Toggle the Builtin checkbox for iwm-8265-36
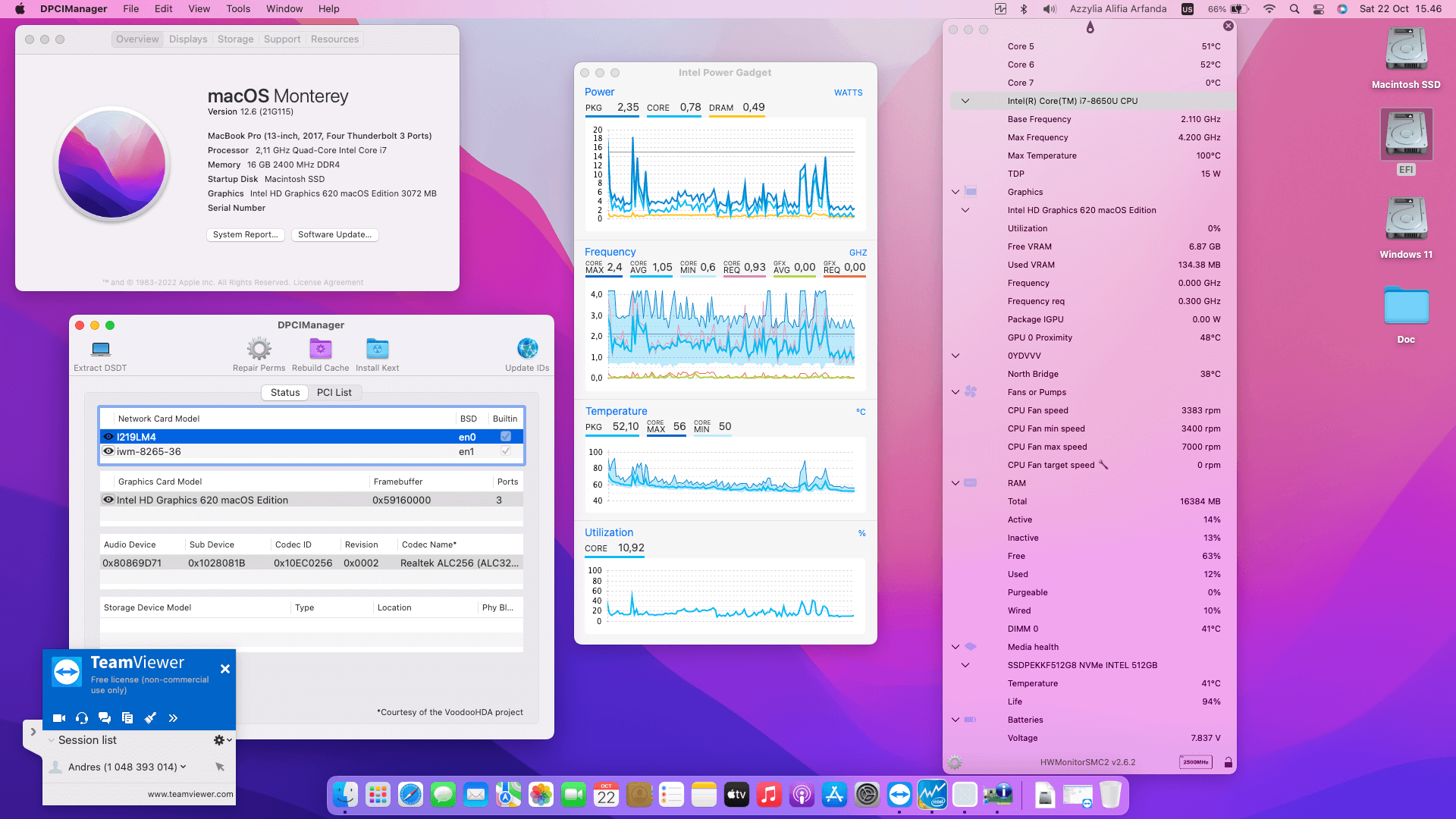Screen dimensions: 1456x819 (506, 451)
